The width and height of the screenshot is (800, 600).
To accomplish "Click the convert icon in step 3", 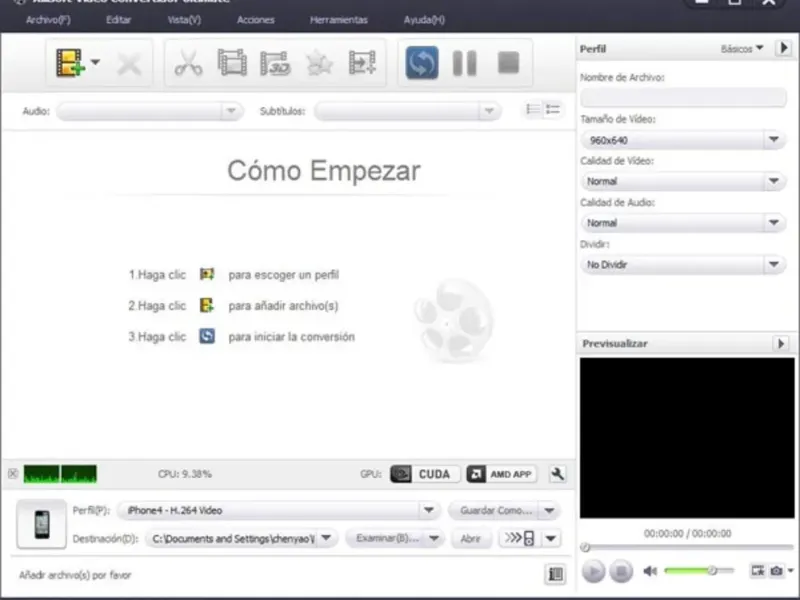I will (x=207, y=336).
